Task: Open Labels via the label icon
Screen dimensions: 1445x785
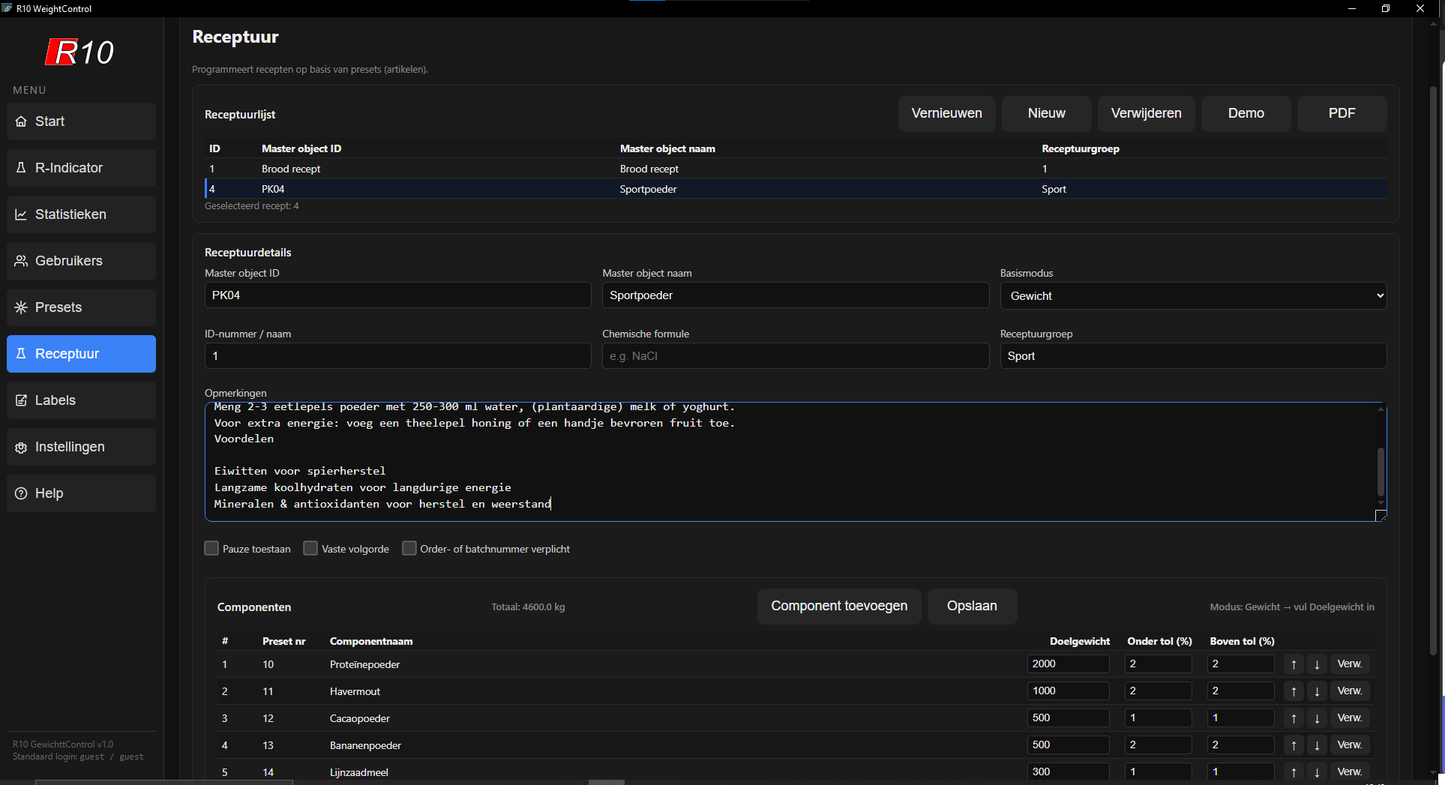Action: 22,400
